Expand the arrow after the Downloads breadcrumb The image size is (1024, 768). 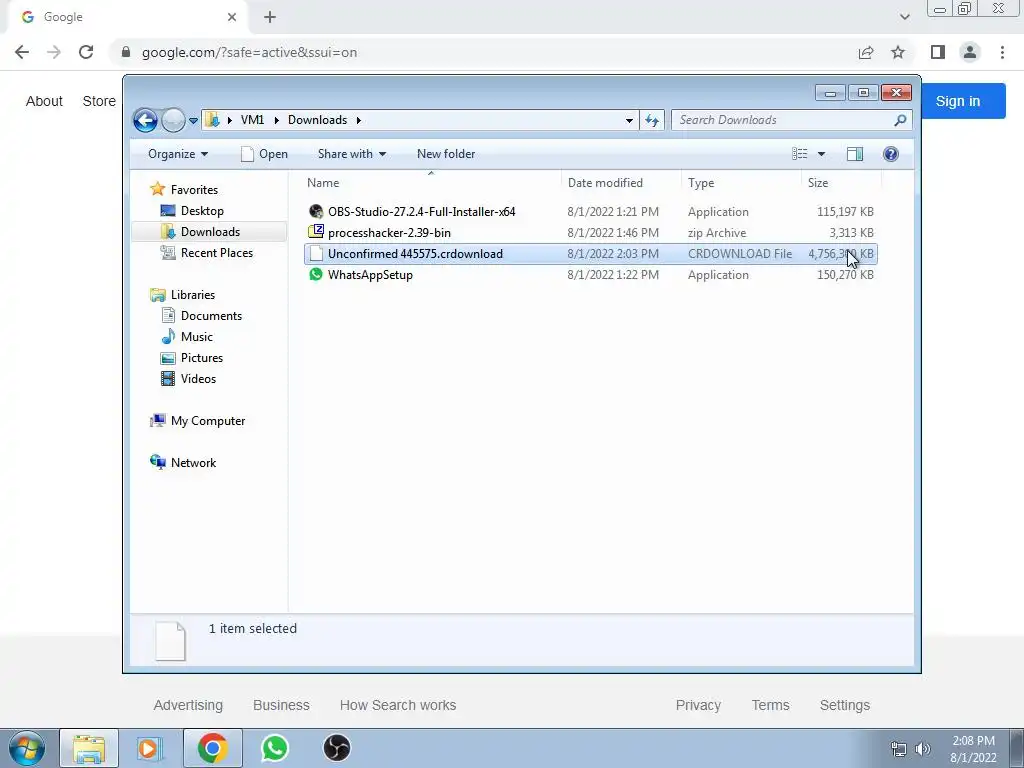coord(359,120)
